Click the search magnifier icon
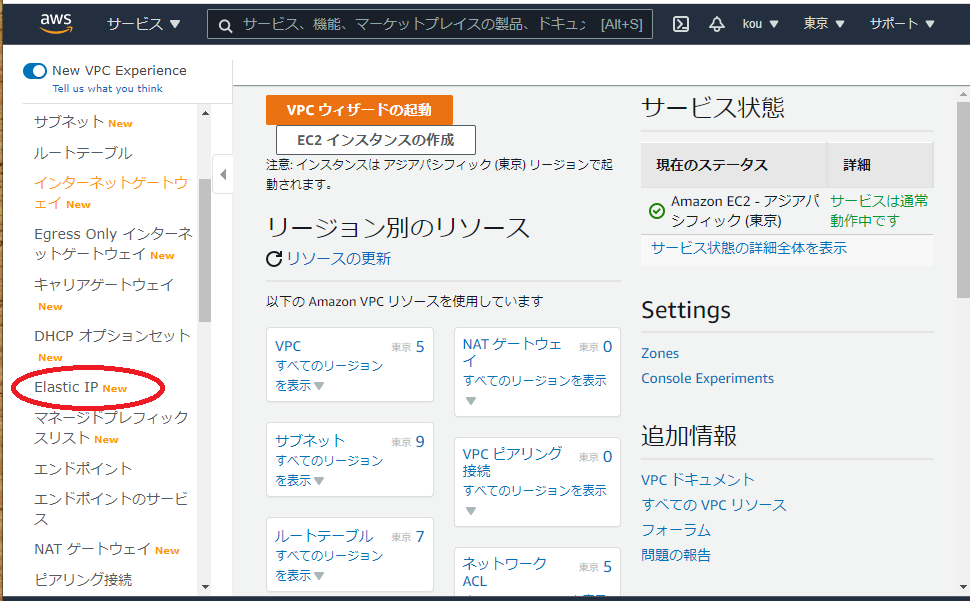Screen dimensions: 970x601 pos(225,25)
